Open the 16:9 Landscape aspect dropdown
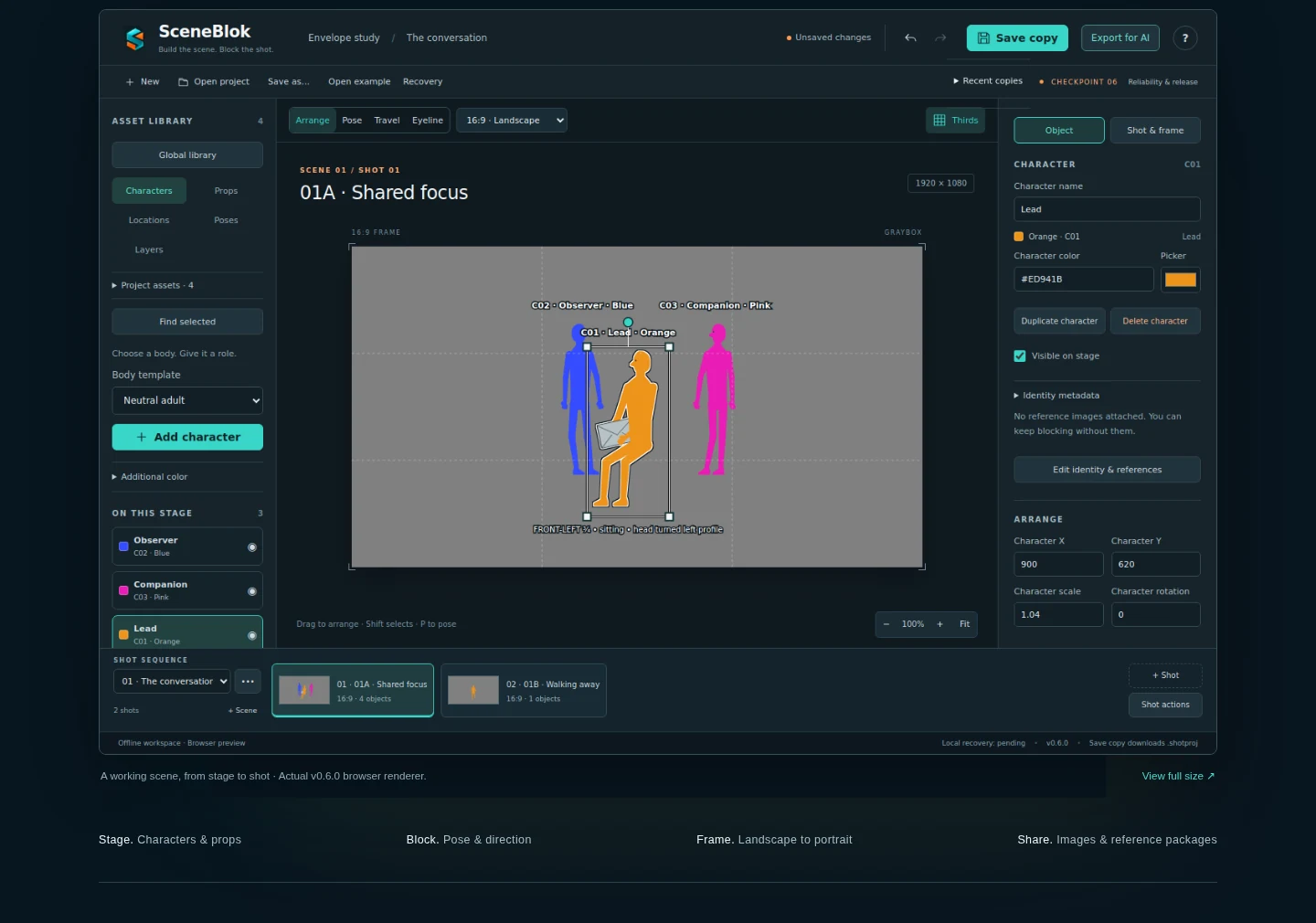This screenshot has height=923, width=1316. click(512, 120)
